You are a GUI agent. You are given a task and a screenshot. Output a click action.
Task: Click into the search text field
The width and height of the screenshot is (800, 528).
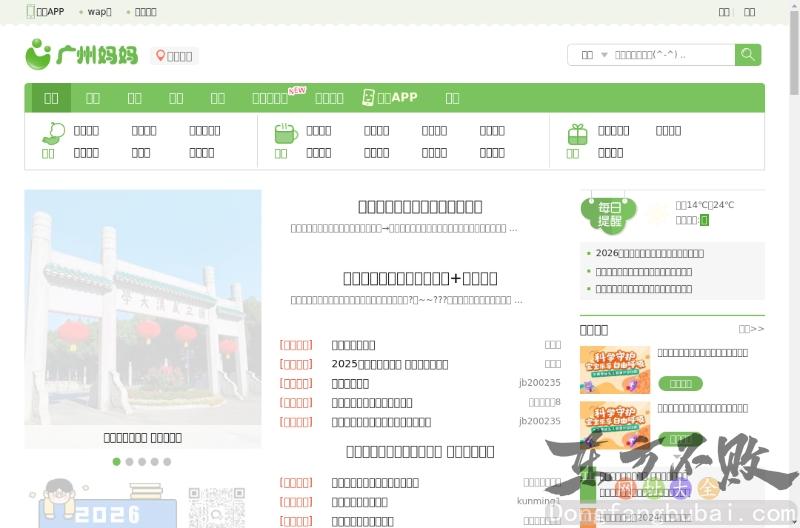point(670,55)
